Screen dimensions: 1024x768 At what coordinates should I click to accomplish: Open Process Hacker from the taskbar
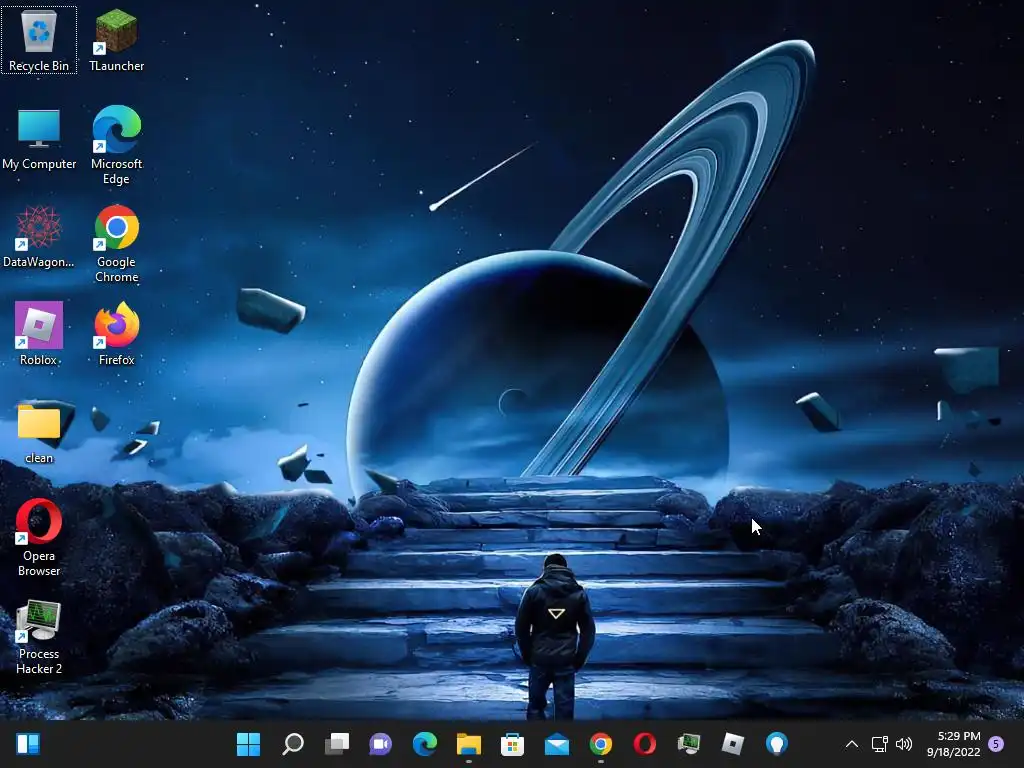coord(689,743)
